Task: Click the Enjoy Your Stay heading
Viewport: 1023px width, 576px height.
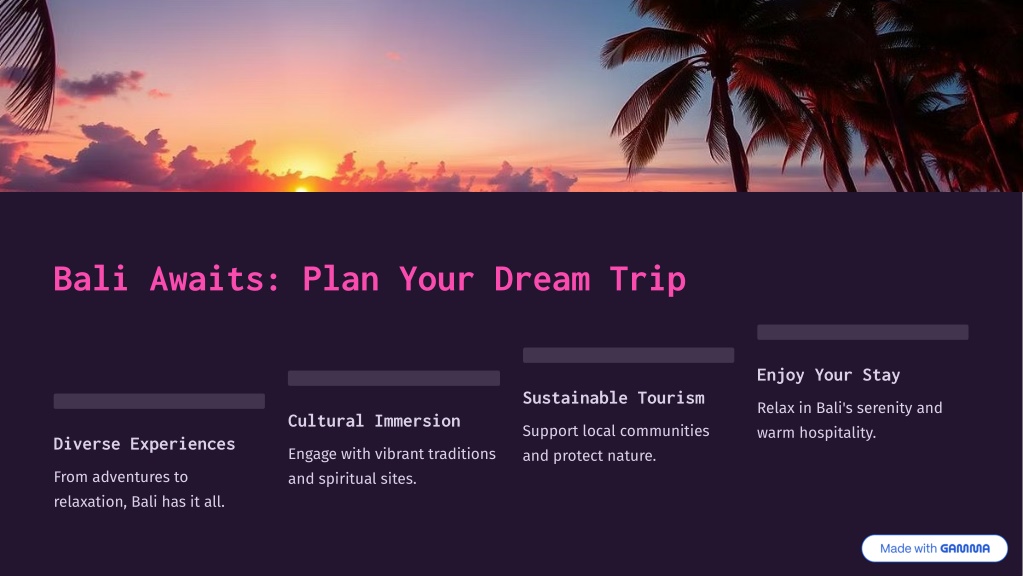Action: tap(828, 375)
